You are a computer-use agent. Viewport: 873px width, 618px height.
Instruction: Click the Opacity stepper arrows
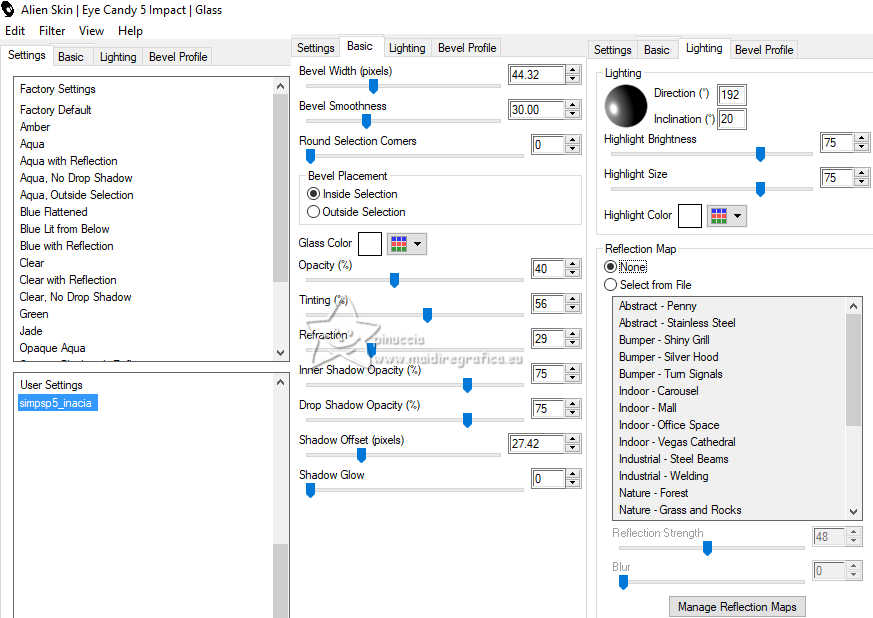(573, 268)
